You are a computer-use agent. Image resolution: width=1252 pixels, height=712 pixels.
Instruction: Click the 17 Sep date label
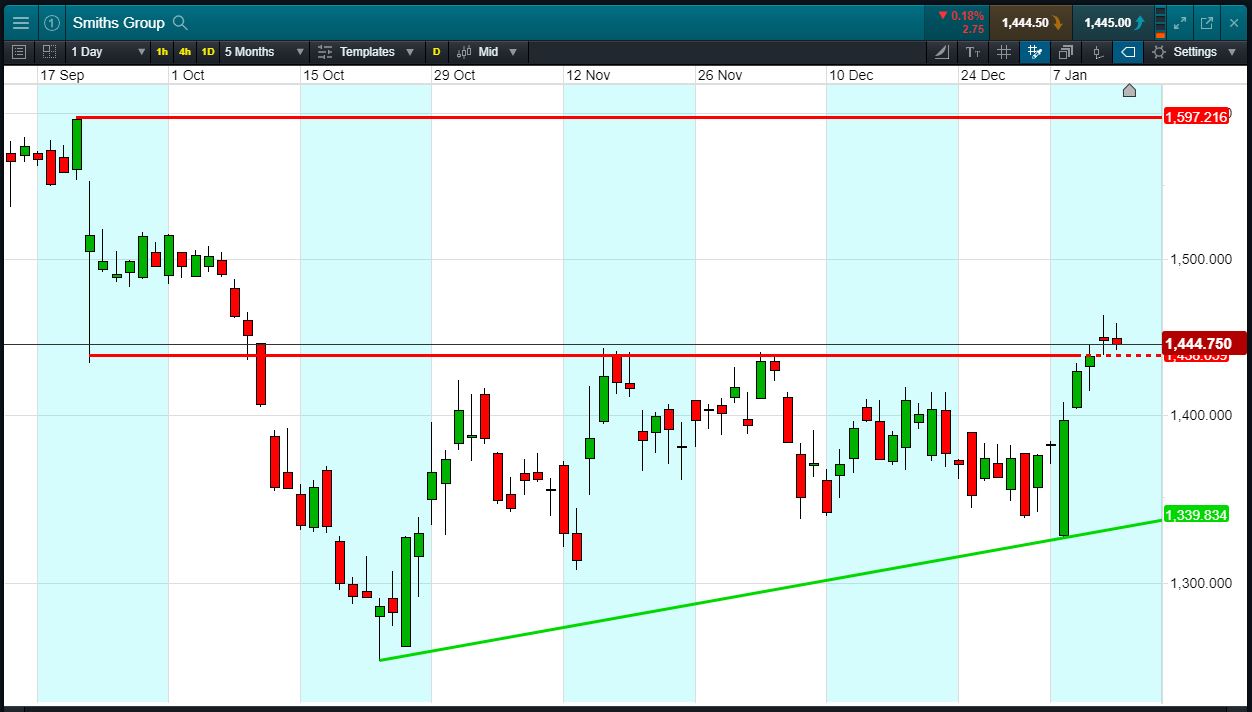click(x=62, y=75)
